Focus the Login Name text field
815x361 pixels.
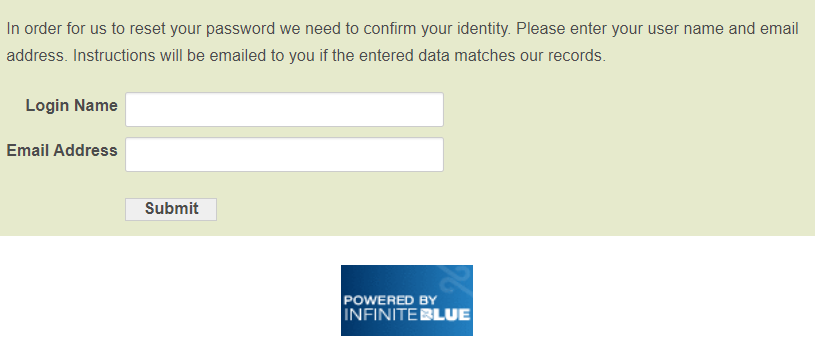[x=284, y=110]
